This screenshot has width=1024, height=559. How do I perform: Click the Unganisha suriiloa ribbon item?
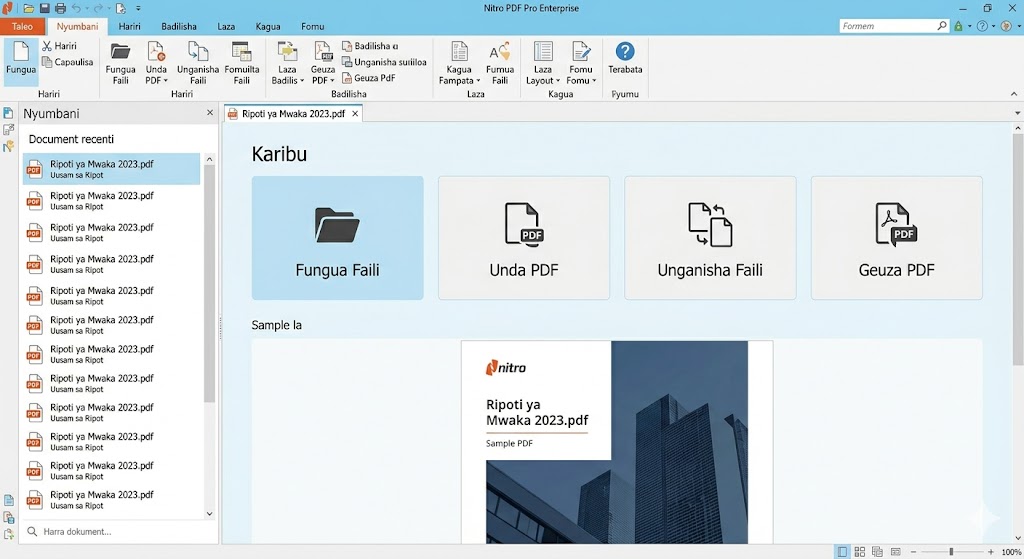click(x=384, y=62)
